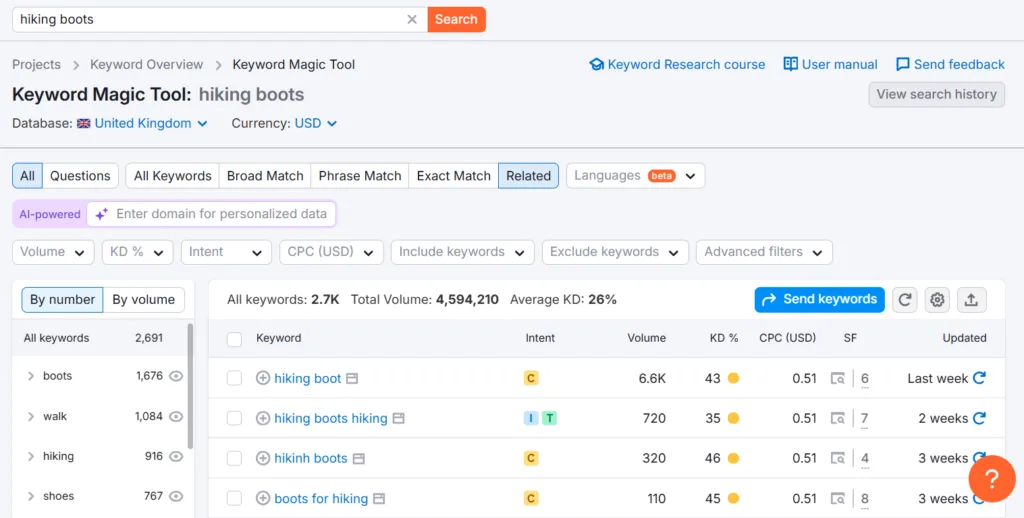Open the KD % filter dropdown
The width and height of the screenshot is (1024, 518).
point(137,252)
